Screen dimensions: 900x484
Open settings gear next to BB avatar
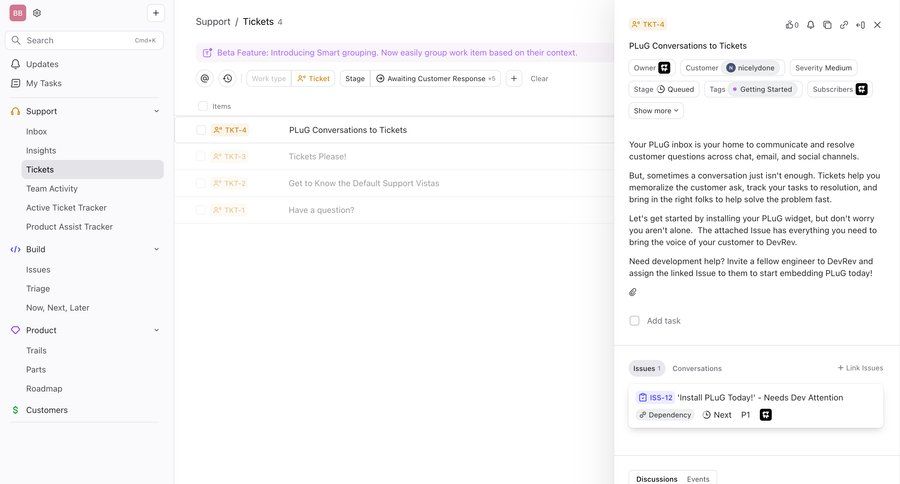tap(37, 13)
